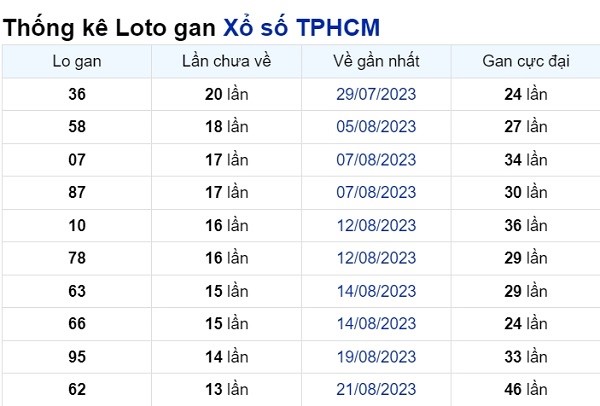Click the "Gan cực đại" column header
This screenshot has width=600, height=406.
(525, 62)
